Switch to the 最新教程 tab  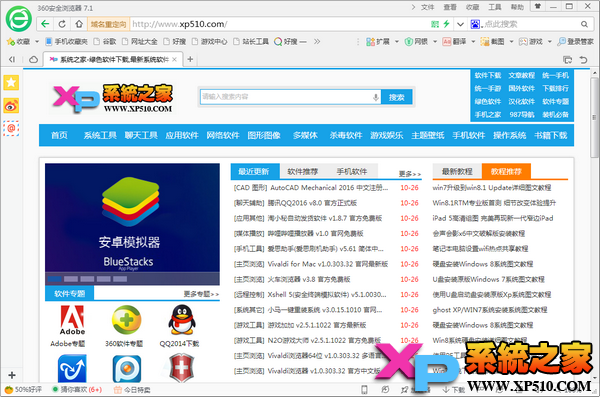[457, 171]
